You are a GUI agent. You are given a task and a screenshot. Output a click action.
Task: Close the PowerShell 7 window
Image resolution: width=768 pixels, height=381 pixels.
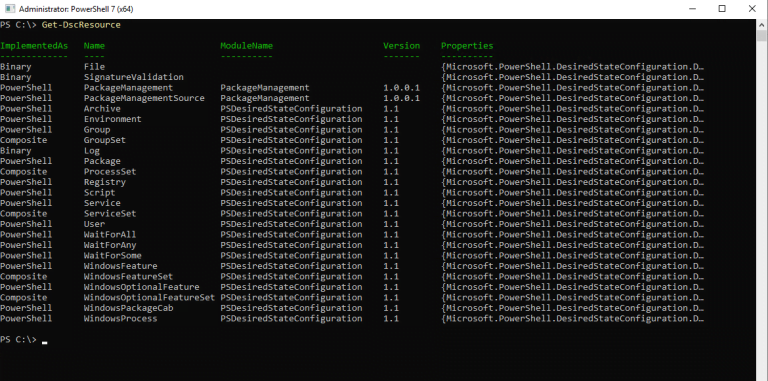coord(752,9)
